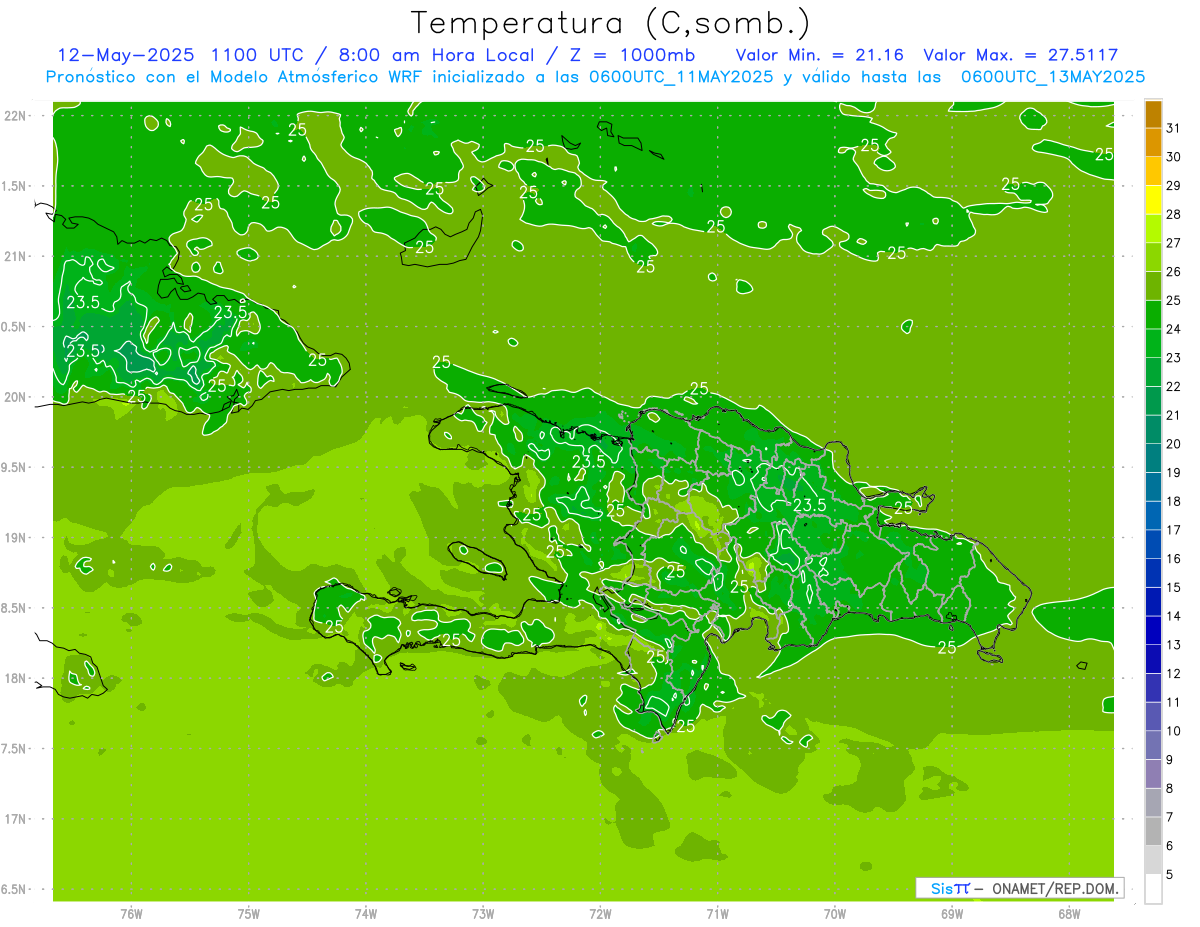Click the title "Temperatura (C,somb.)"

610,23
